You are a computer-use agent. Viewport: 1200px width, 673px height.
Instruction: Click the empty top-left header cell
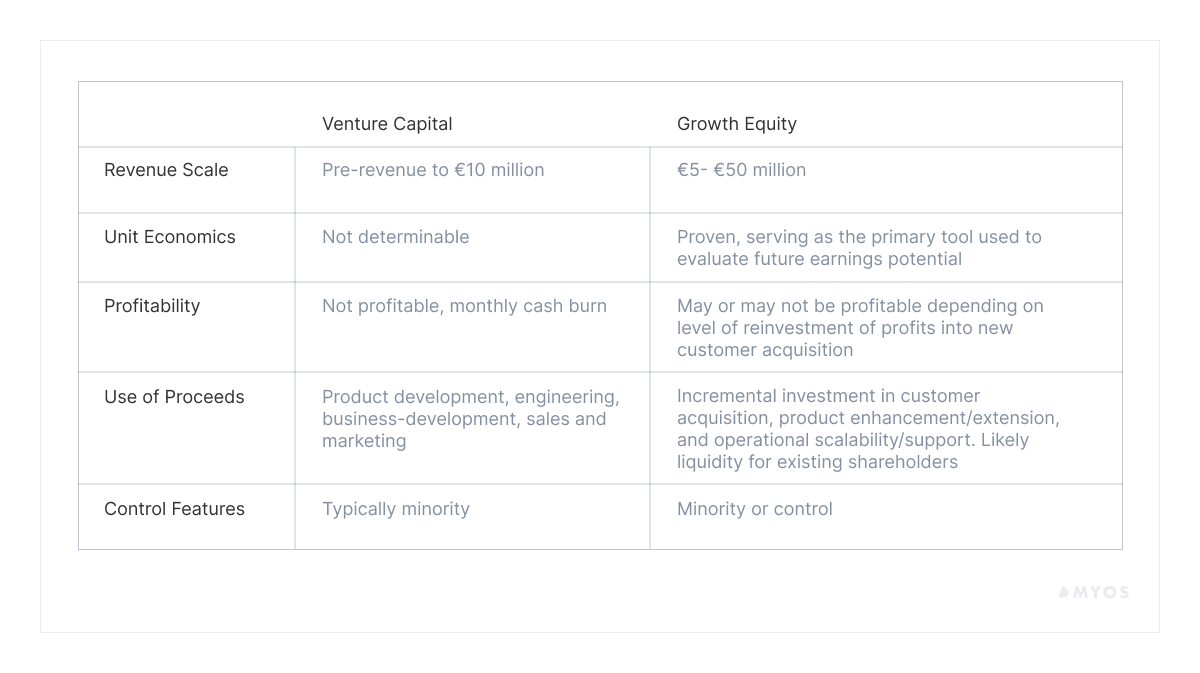tap(187, 115)
